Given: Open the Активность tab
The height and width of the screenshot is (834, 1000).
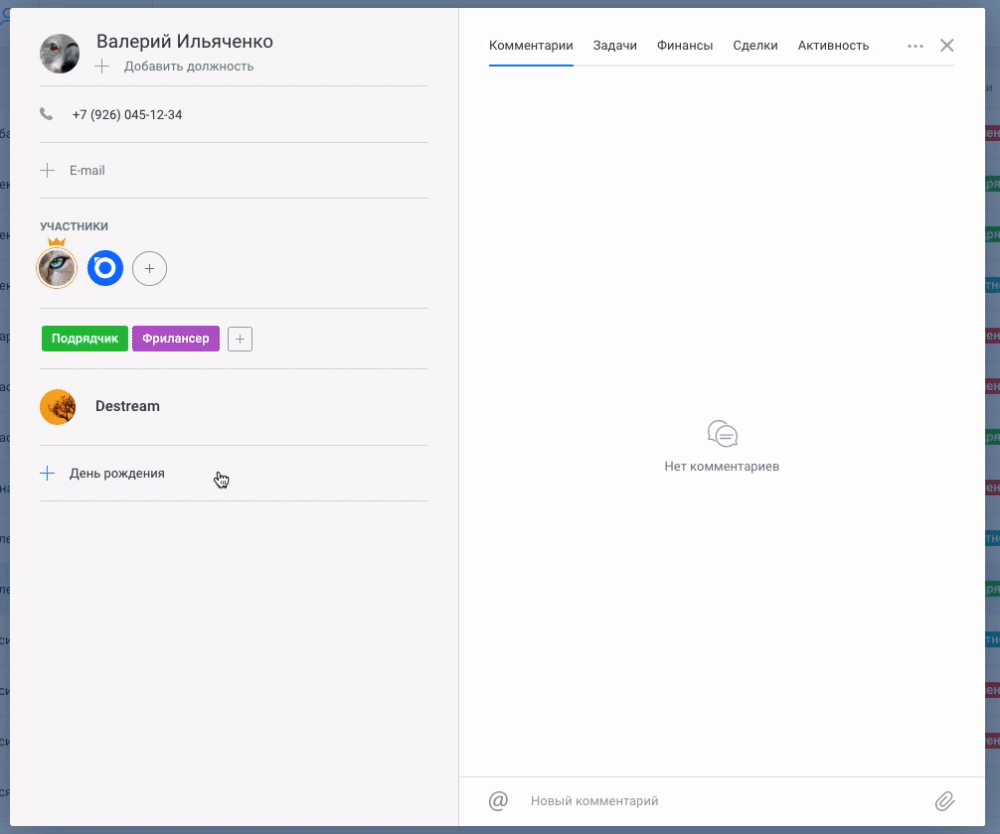Looking at the screenshot, I should pos(833,46).
